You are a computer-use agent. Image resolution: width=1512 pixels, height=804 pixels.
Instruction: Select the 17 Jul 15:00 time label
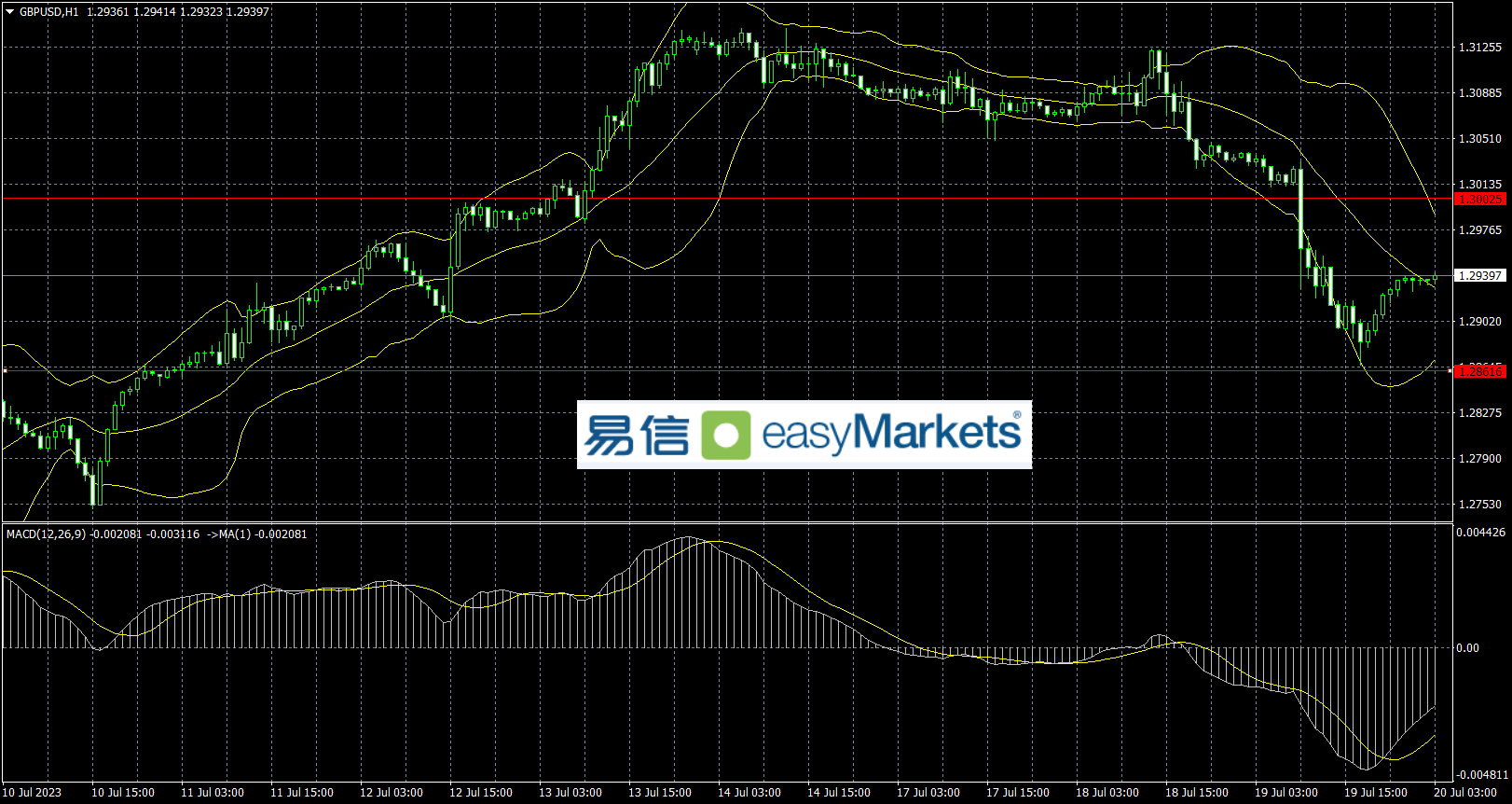[1018, 793]
